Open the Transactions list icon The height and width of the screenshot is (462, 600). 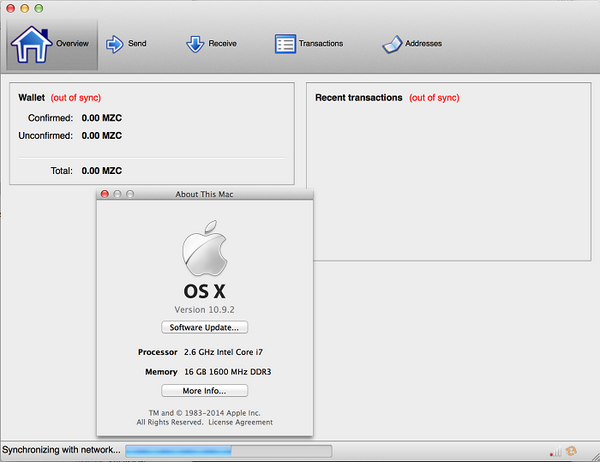coord(285,44)
